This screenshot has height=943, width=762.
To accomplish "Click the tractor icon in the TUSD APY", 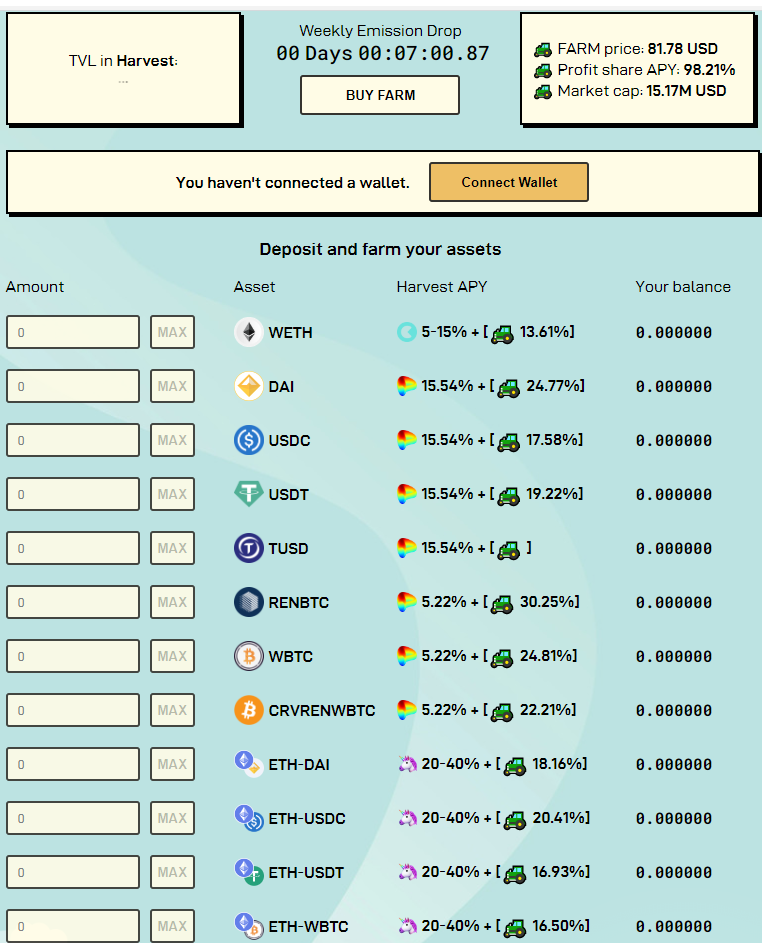I will [509, 550].
